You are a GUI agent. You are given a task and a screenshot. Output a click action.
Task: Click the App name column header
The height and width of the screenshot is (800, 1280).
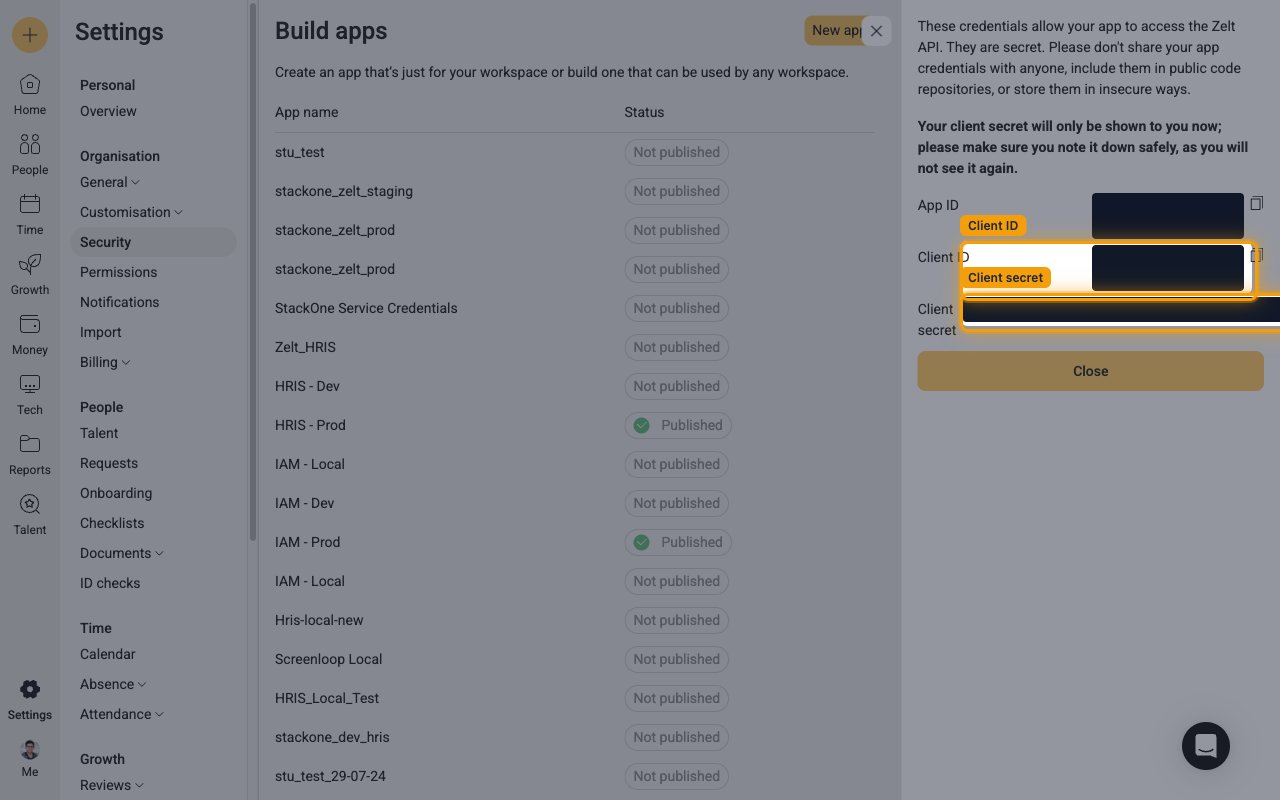coord(306,112)
